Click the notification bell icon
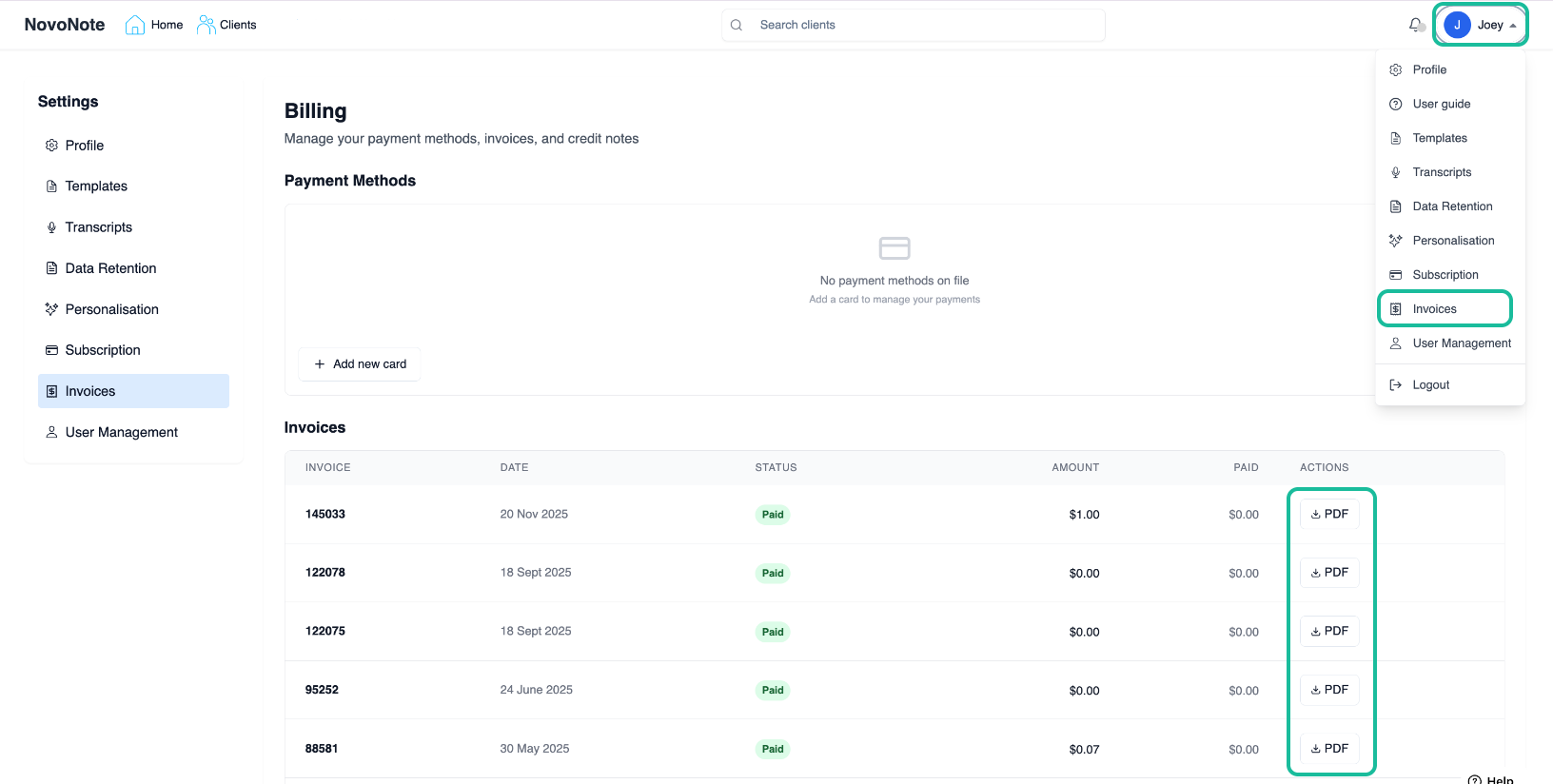1553x784 pixels. (1416, 25)
